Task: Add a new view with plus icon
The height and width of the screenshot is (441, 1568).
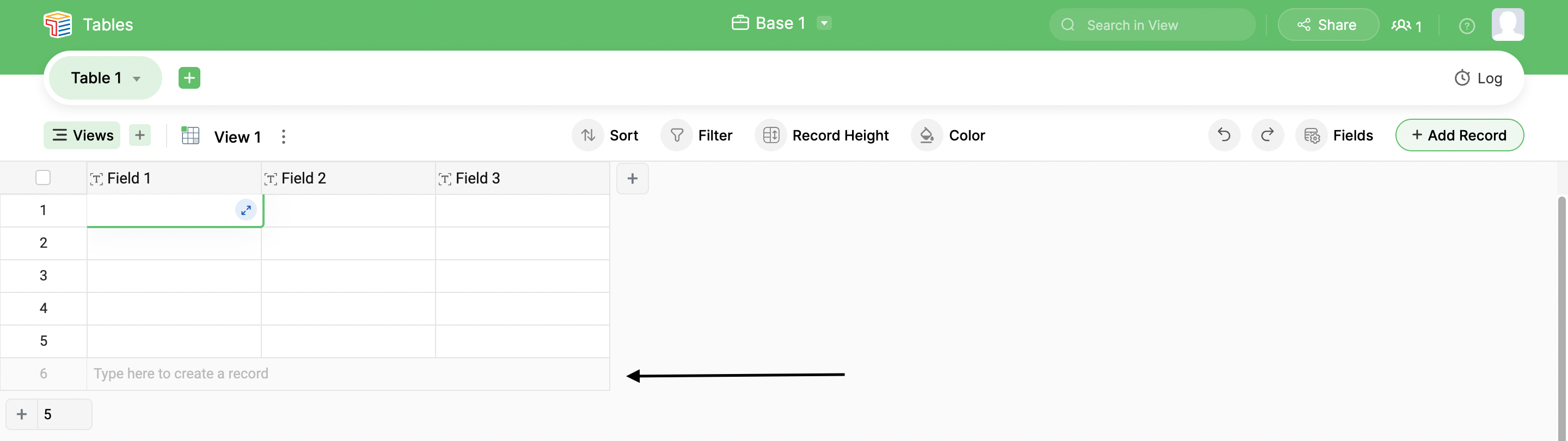Action: point(140,135)
